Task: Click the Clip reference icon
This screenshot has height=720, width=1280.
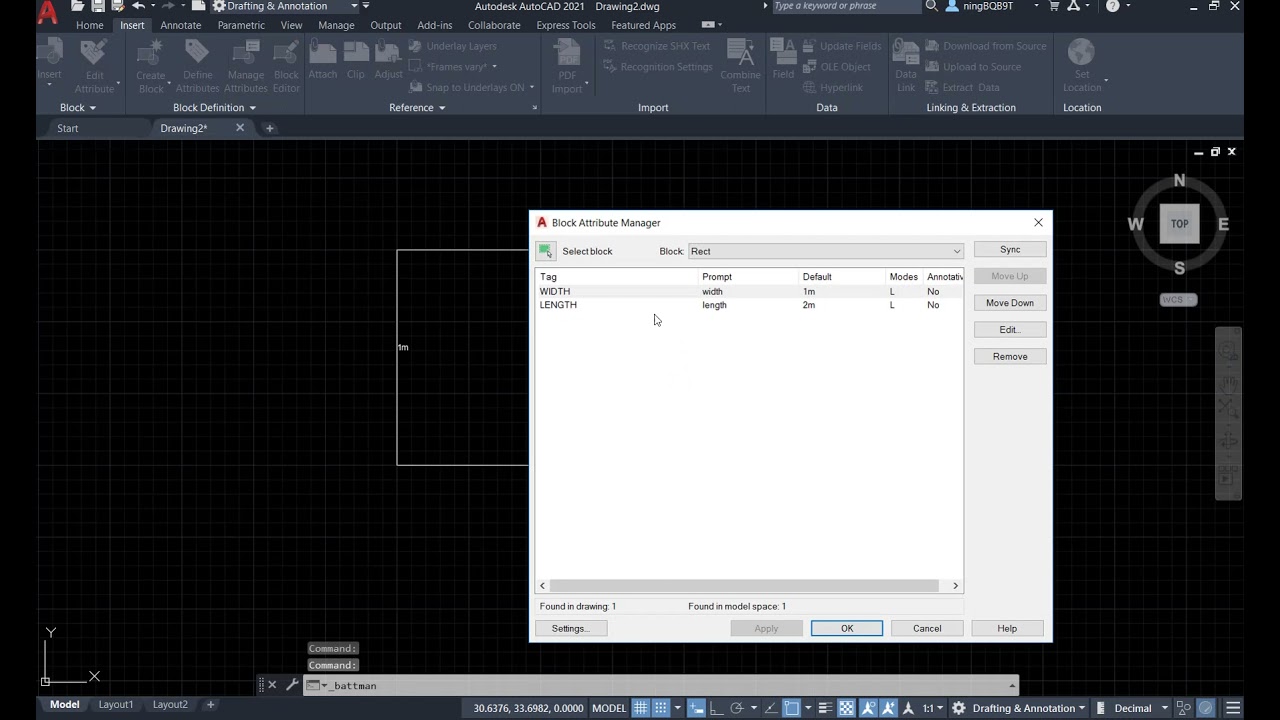Action: tap(355, 60)
